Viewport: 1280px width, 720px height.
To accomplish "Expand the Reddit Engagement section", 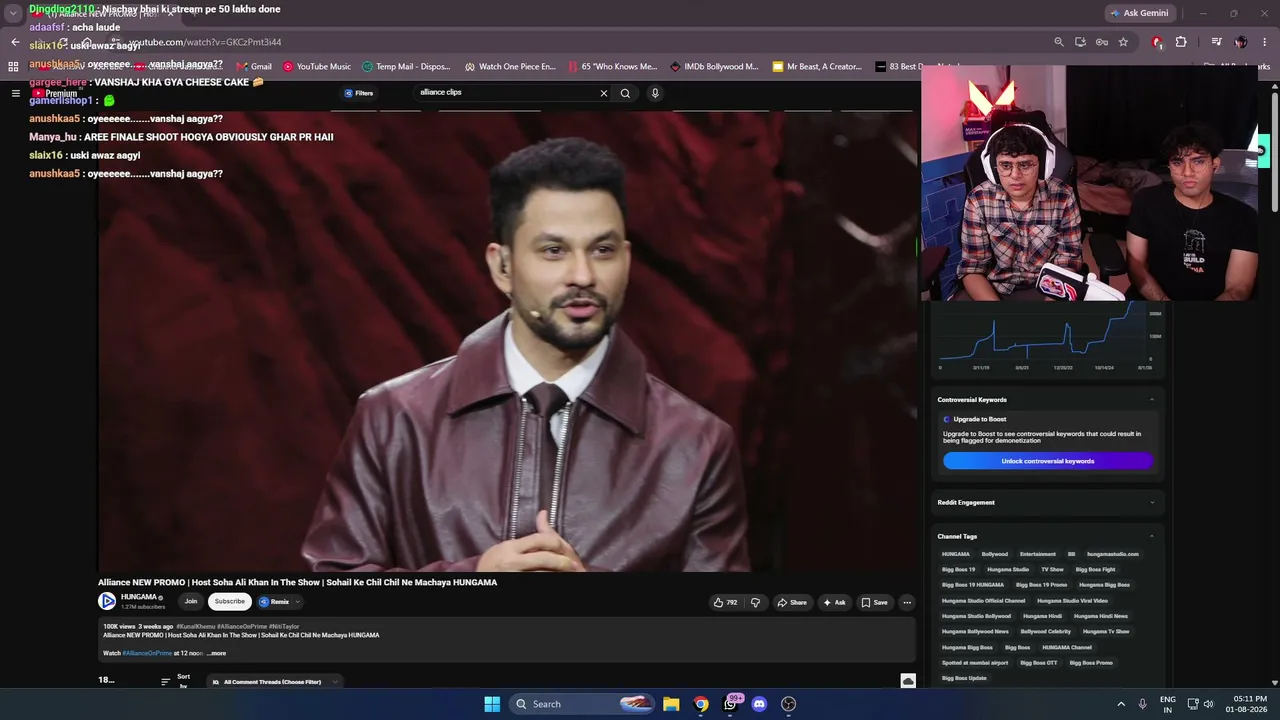I will pos(1152,502).
